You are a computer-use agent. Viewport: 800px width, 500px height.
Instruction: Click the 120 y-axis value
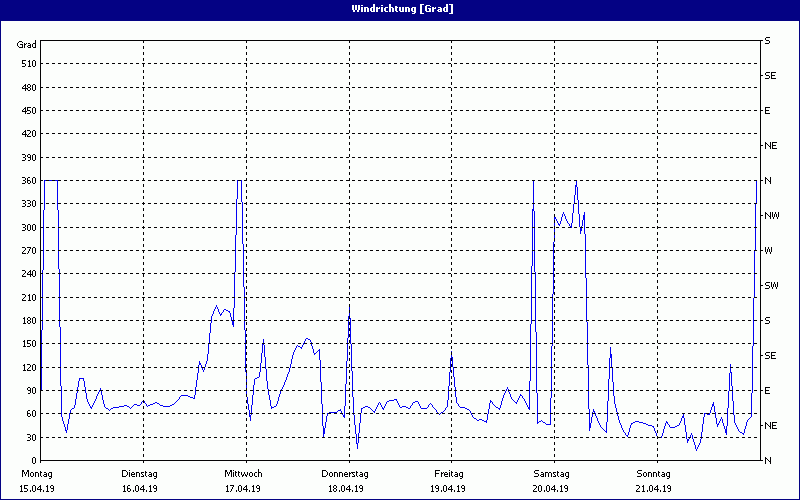(29, 367)
